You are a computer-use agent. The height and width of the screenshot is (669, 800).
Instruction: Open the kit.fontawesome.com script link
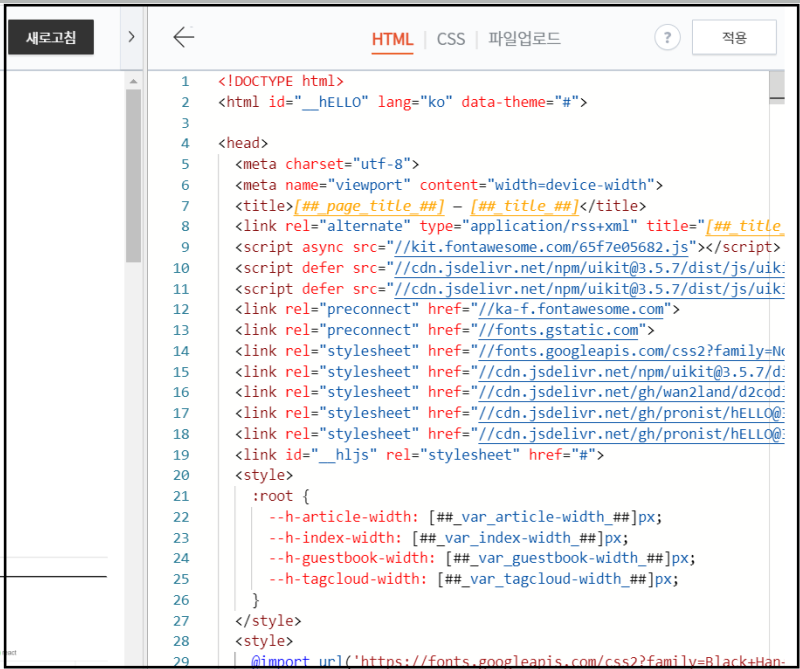point(541,247)
